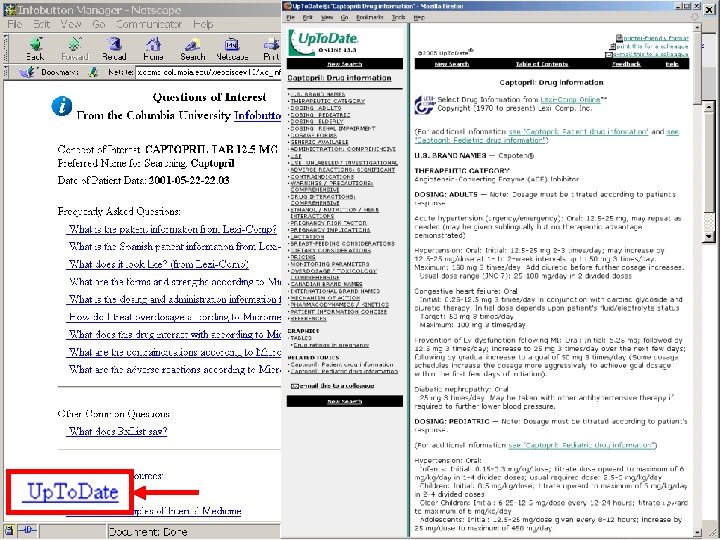Jump to Pregnancy Risk Factor section
This screenshot has width=720, height=540.
coord(328,223)
